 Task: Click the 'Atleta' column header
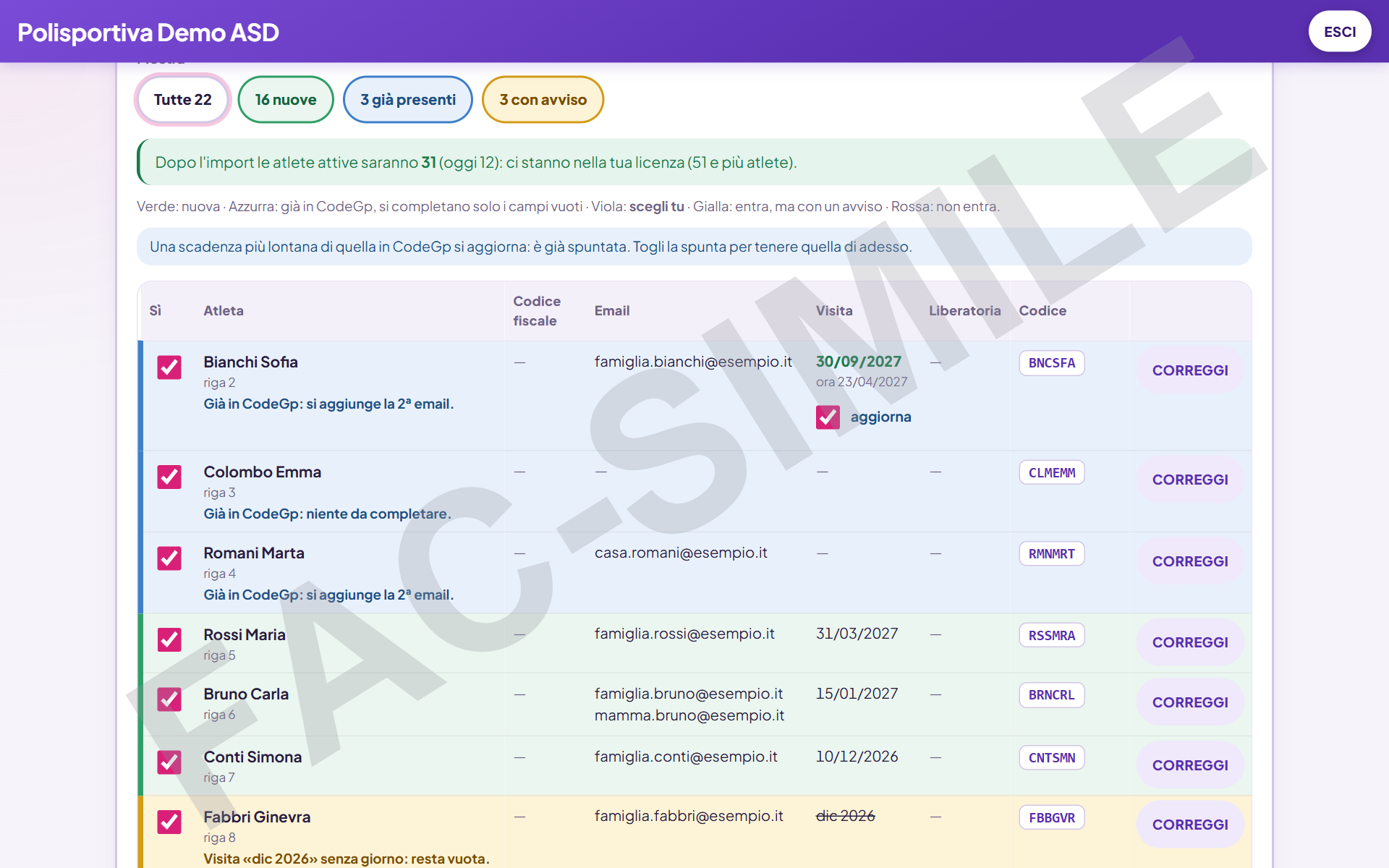[x=224, y=311]
